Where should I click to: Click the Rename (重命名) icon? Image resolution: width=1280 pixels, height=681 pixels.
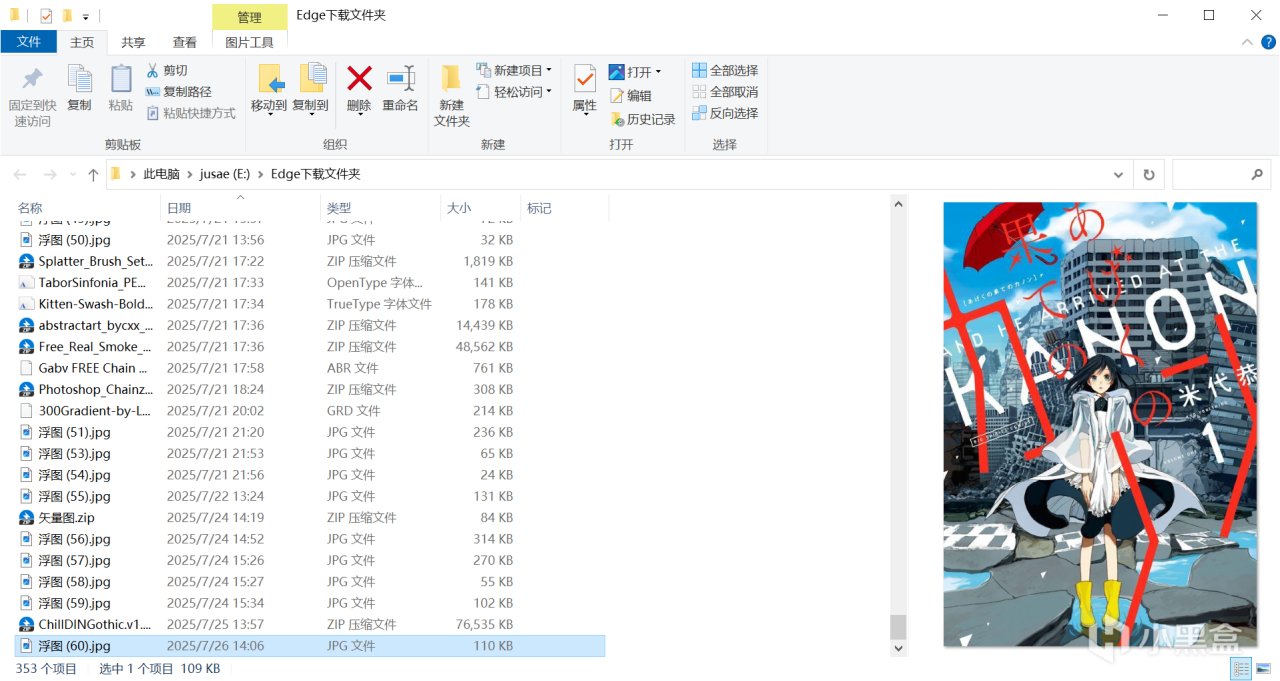click(401, 78)
